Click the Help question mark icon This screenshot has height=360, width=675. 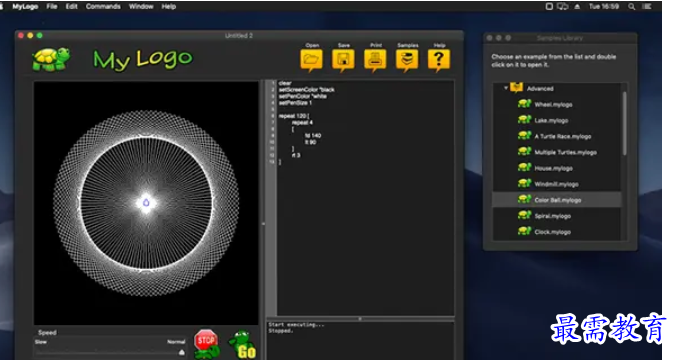click(439, 60)
